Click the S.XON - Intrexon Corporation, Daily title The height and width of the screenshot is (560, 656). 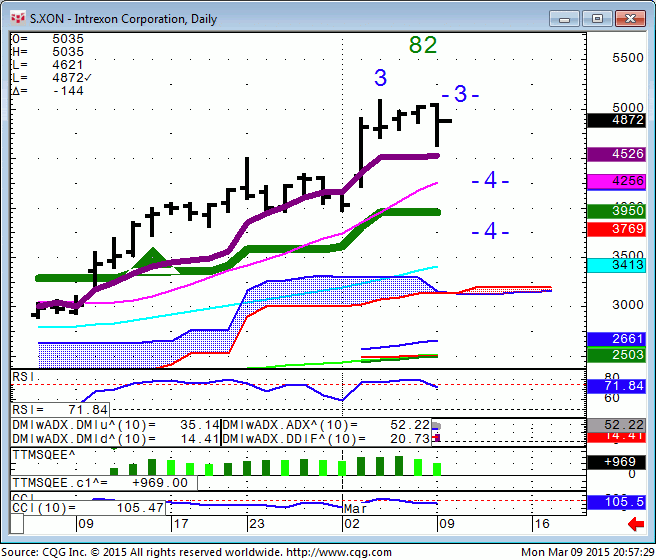click(123, 19)
